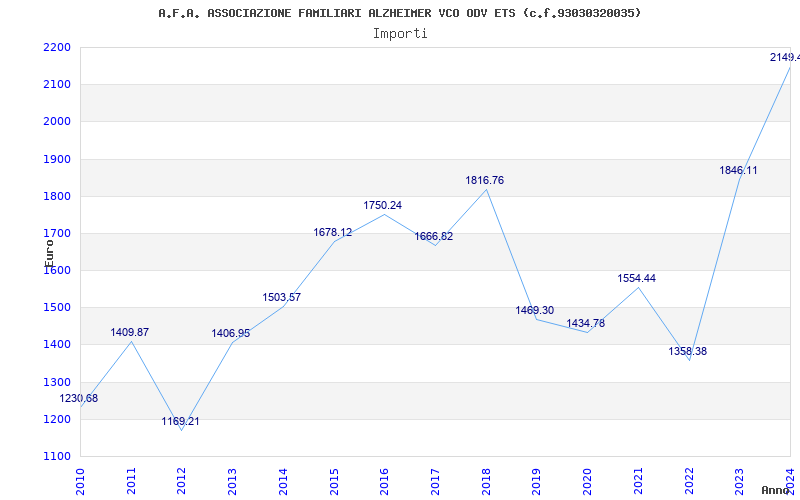
Task: Click y-axis tick label 1500
Action: [57, 308]
